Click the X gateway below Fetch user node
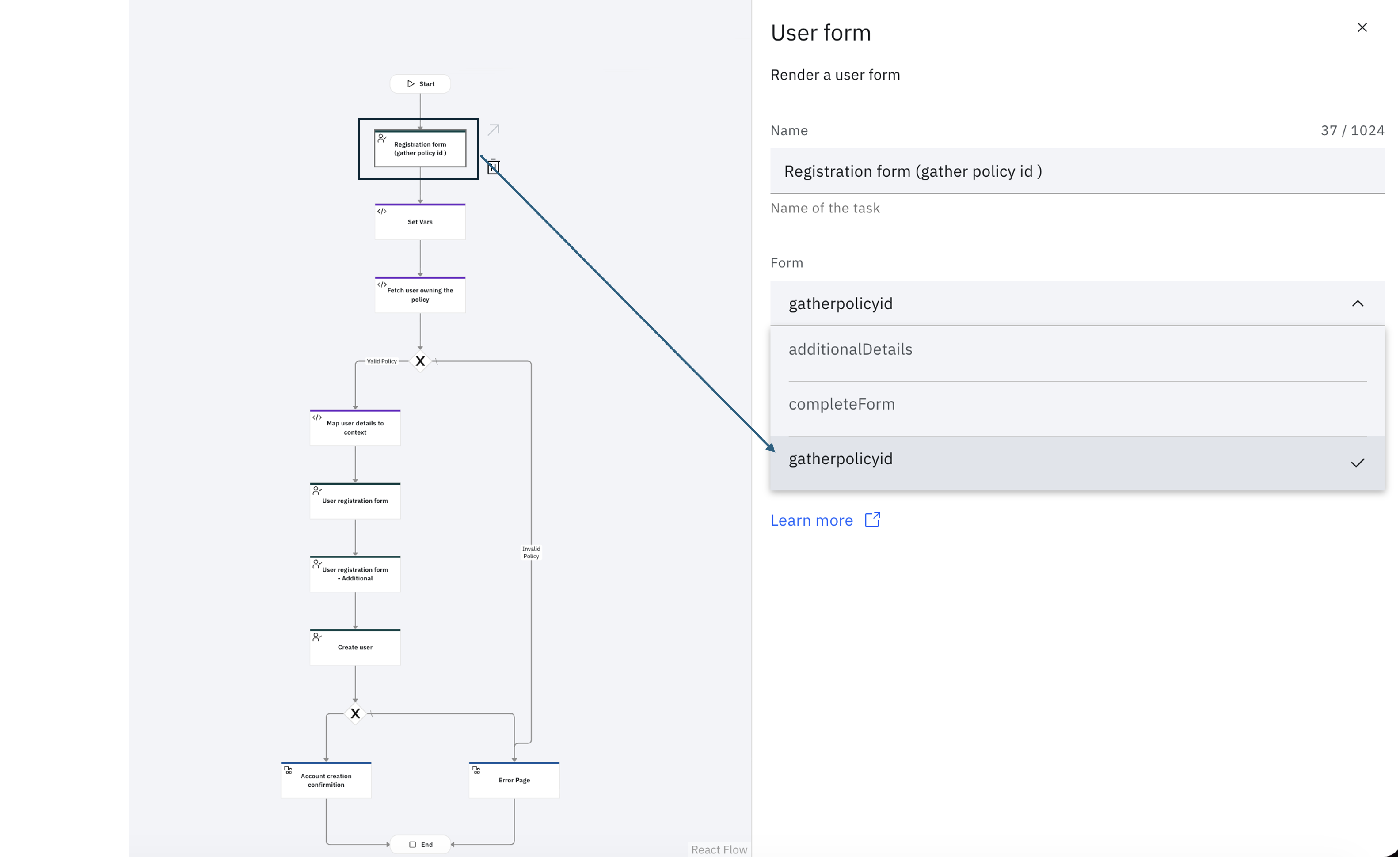Image resolution: width=1400 pixels, height=857 pixels. (420, 361)
